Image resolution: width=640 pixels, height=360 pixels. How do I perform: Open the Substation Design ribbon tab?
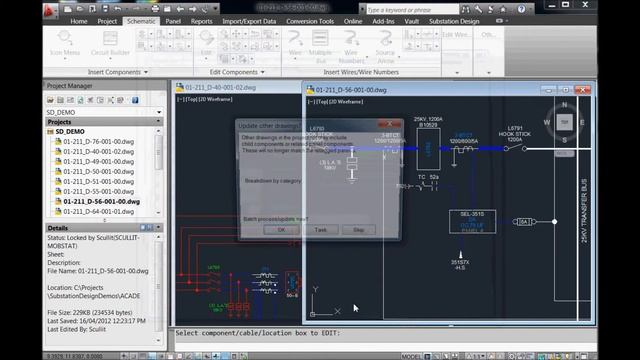tap(454, 21)
